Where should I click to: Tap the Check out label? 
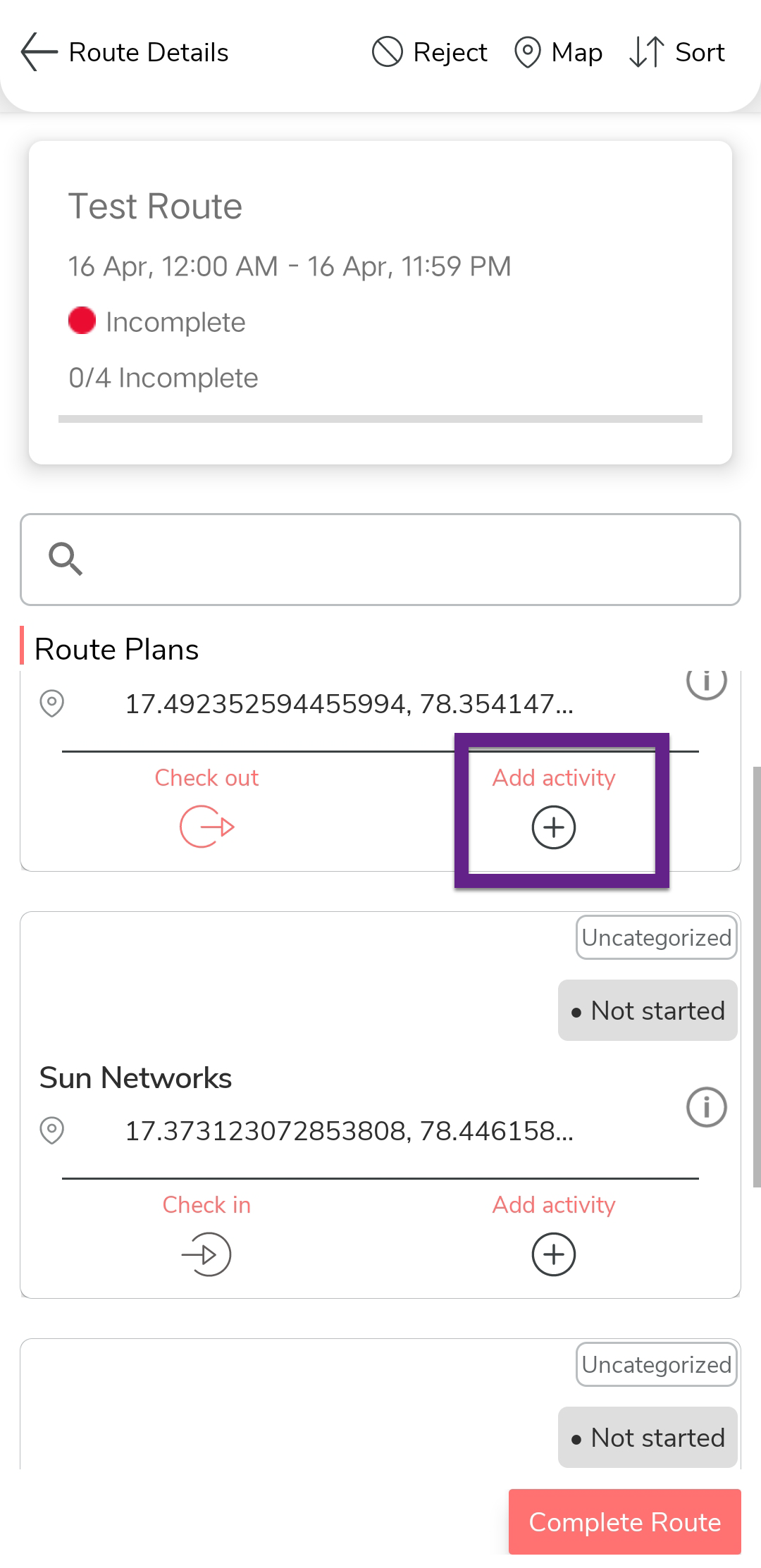pos(206,777)
